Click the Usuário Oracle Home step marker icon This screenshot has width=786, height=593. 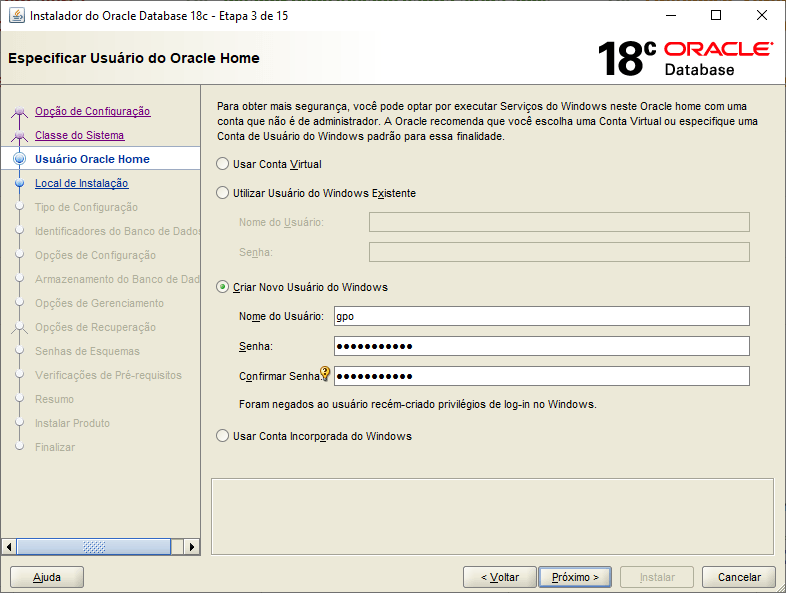pos(19,159)
